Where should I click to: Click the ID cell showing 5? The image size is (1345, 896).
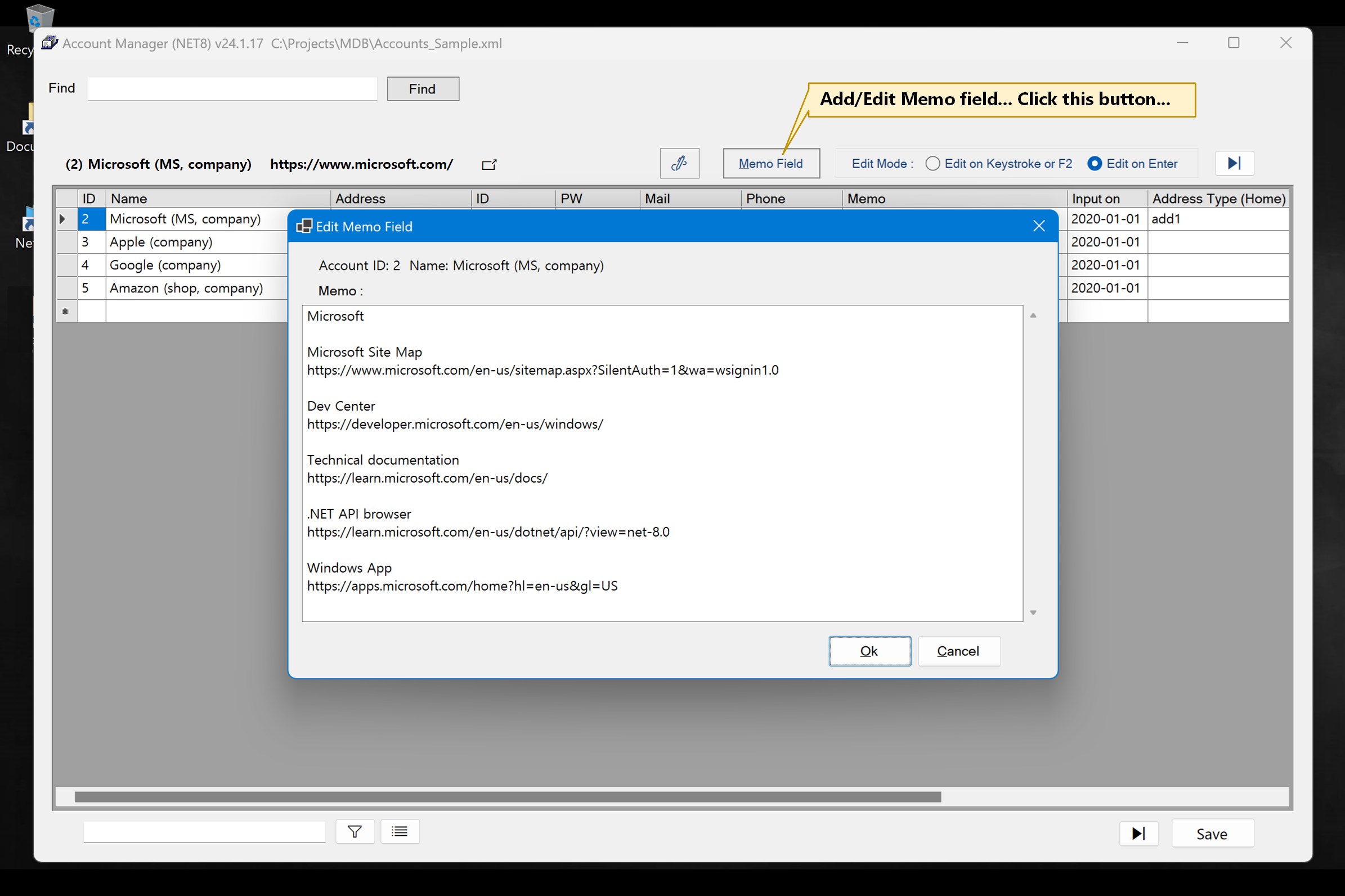pyautogui.click(x=92, y=288)
